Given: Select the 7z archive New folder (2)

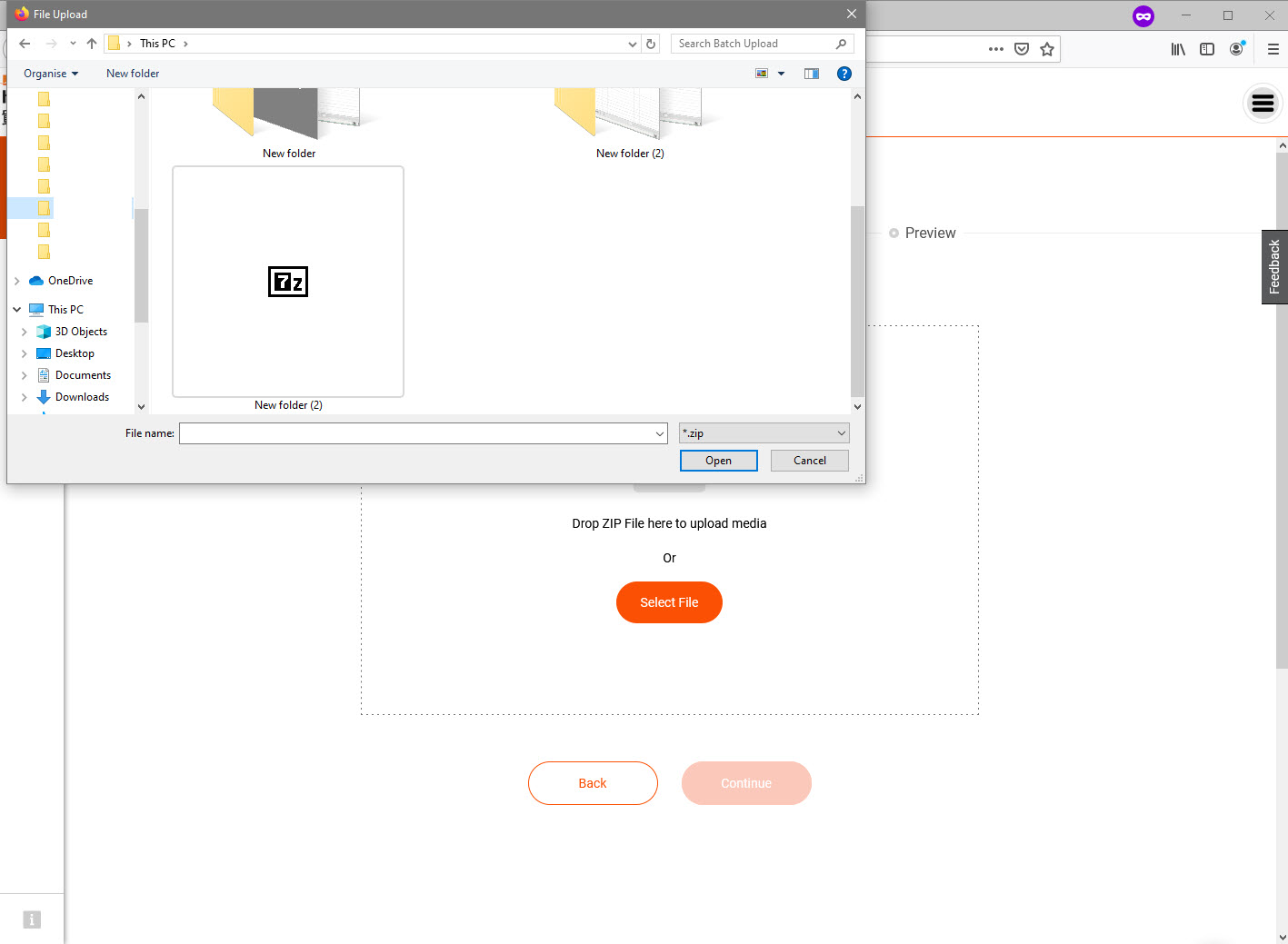Looking at the screenshot, I should 288,283.
